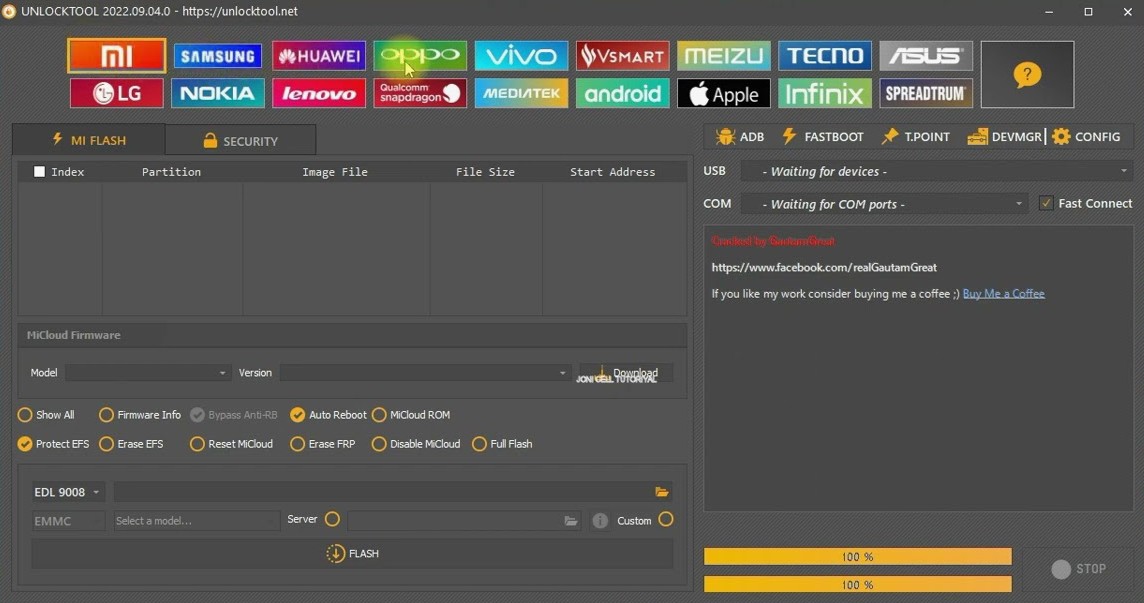Select the Tecno brand icon
The width and height of the screenshot is (1144, 603).
(824, 55)
